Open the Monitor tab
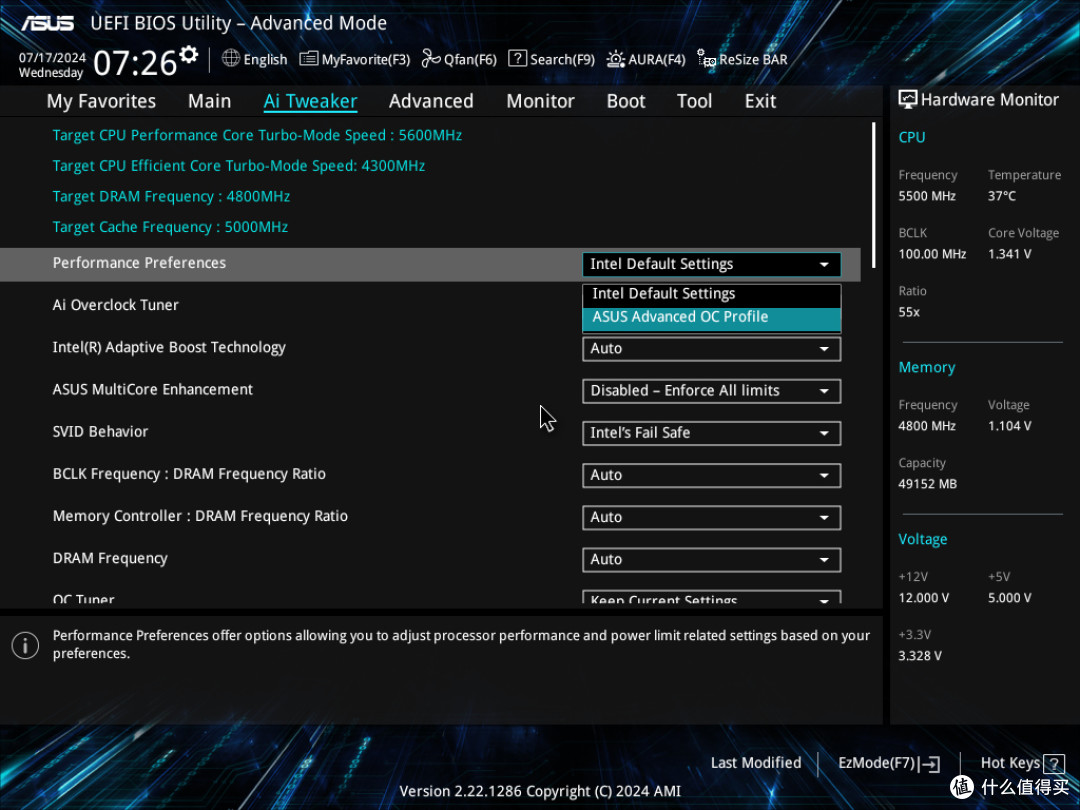Screen dimensions: 1080x810 [541, 101]
